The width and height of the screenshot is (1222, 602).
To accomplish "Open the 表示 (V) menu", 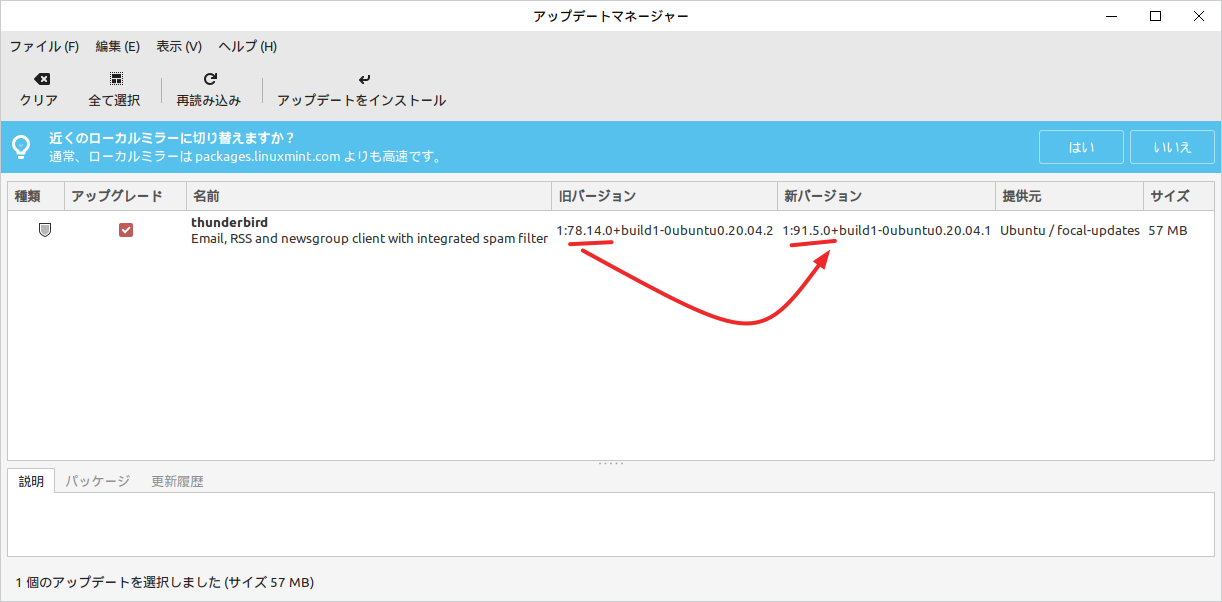I will (179, 46).
